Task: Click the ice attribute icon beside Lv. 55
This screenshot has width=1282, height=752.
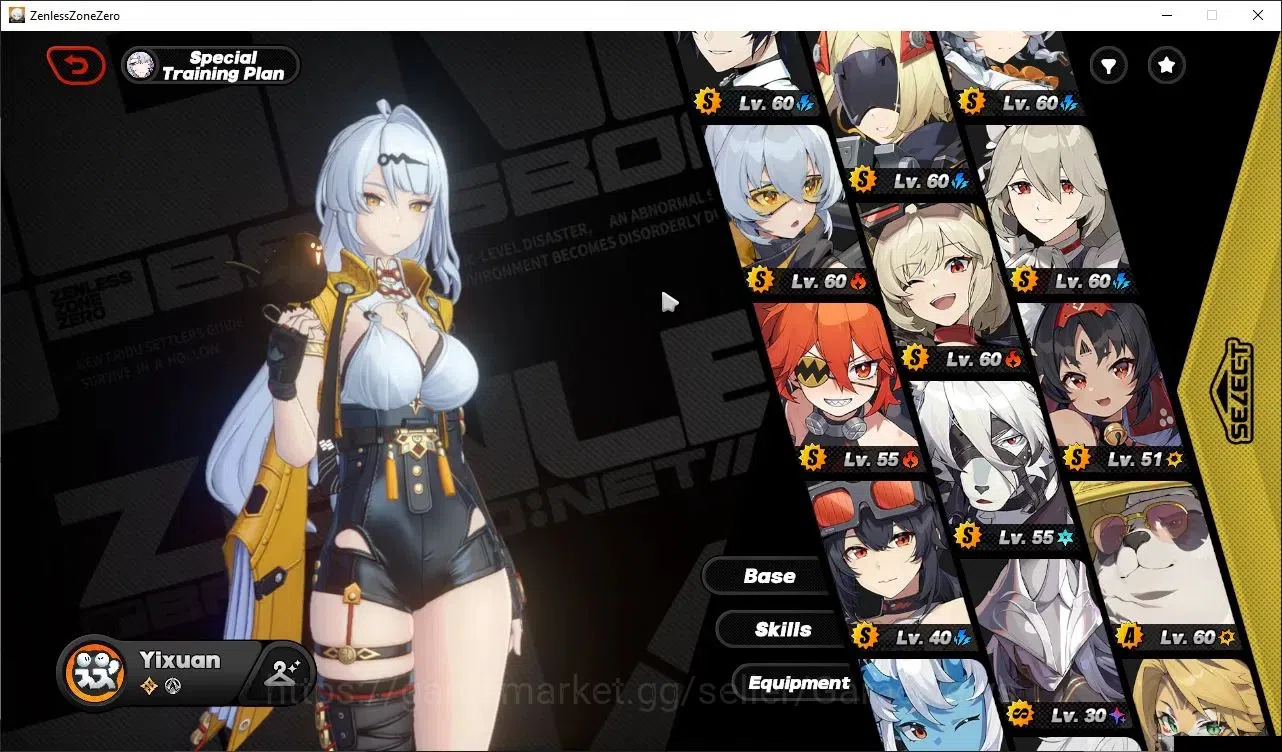Action: (1066, 538)
